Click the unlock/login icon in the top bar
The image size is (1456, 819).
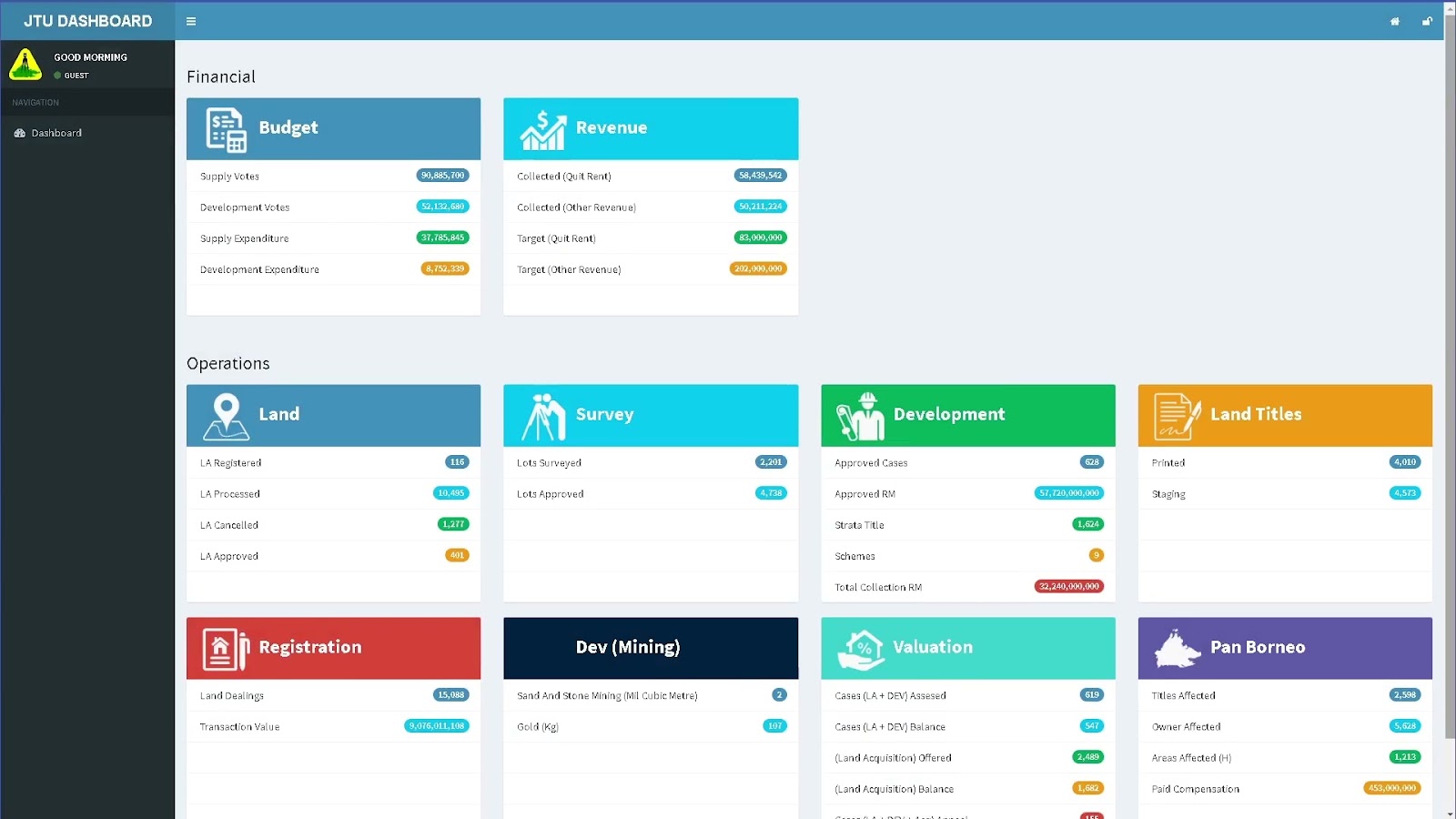(1427, 21)
